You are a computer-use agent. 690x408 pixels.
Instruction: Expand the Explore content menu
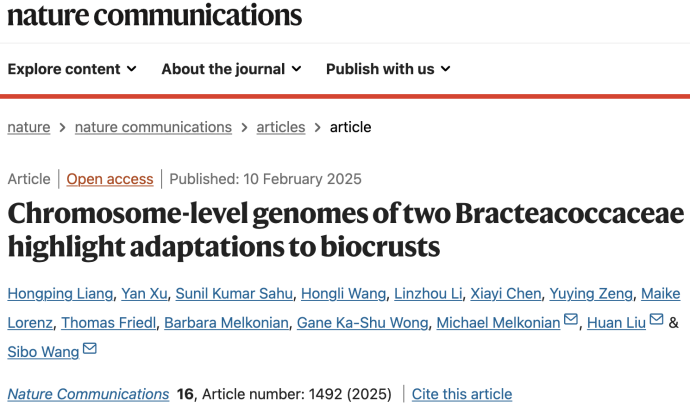coord(71,69)
